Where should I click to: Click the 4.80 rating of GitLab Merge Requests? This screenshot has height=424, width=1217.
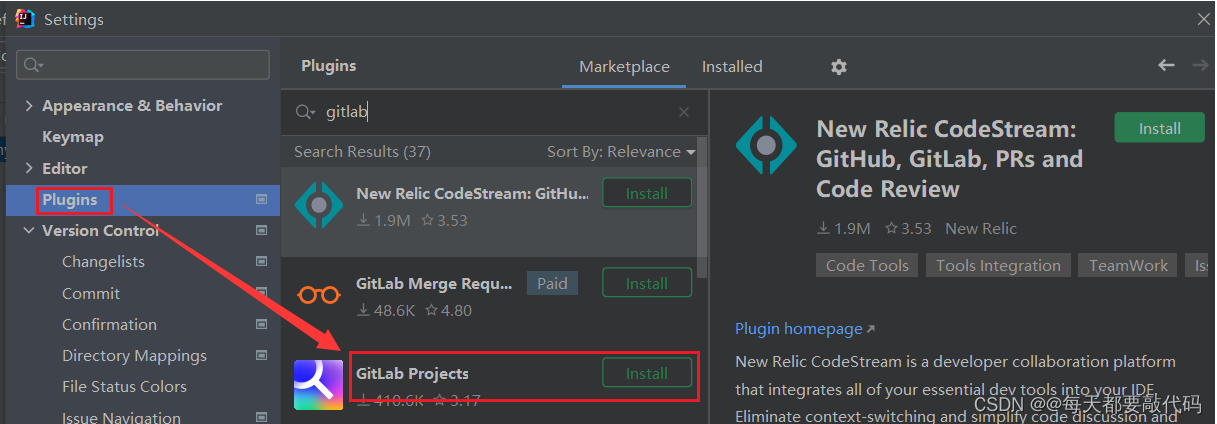(x=448, y=311)
